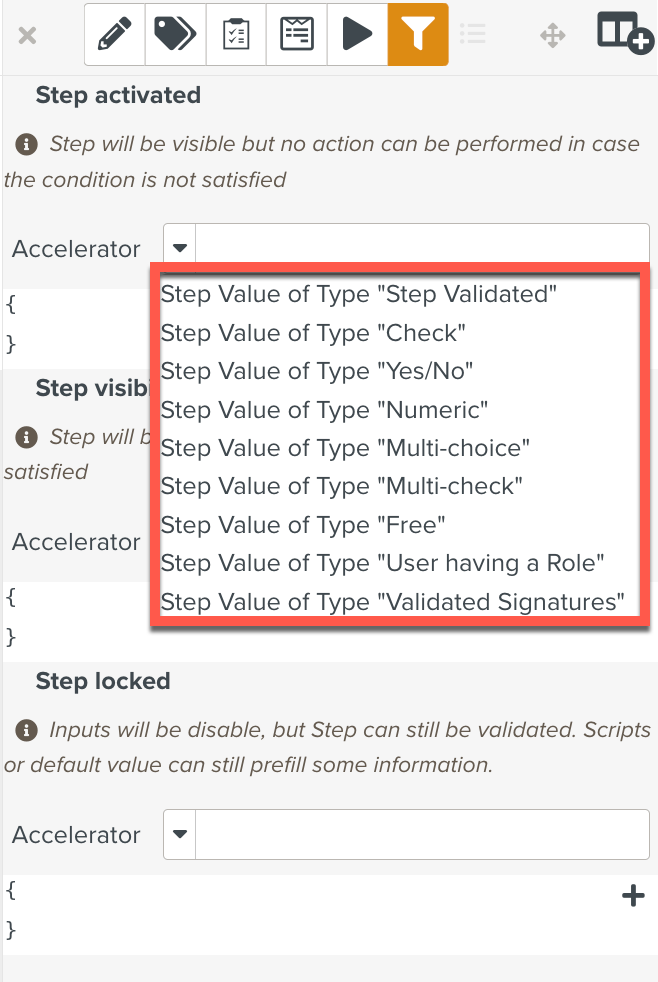Viewport: 658px width, 982px height.
Task: Click the move four-arrows icon
Action: 553,34
